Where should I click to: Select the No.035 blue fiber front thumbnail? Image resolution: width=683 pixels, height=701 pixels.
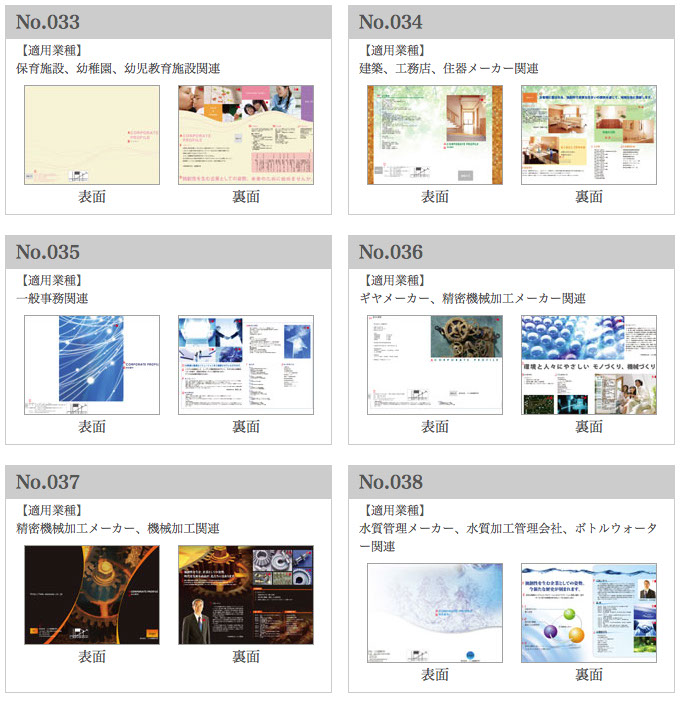[92, 365]
